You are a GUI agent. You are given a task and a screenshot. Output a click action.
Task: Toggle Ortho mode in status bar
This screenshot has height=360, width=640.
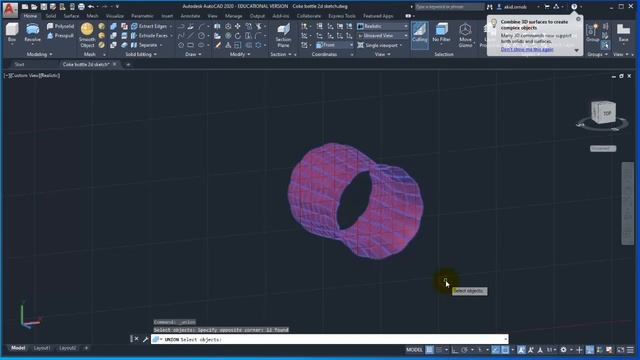455,350
